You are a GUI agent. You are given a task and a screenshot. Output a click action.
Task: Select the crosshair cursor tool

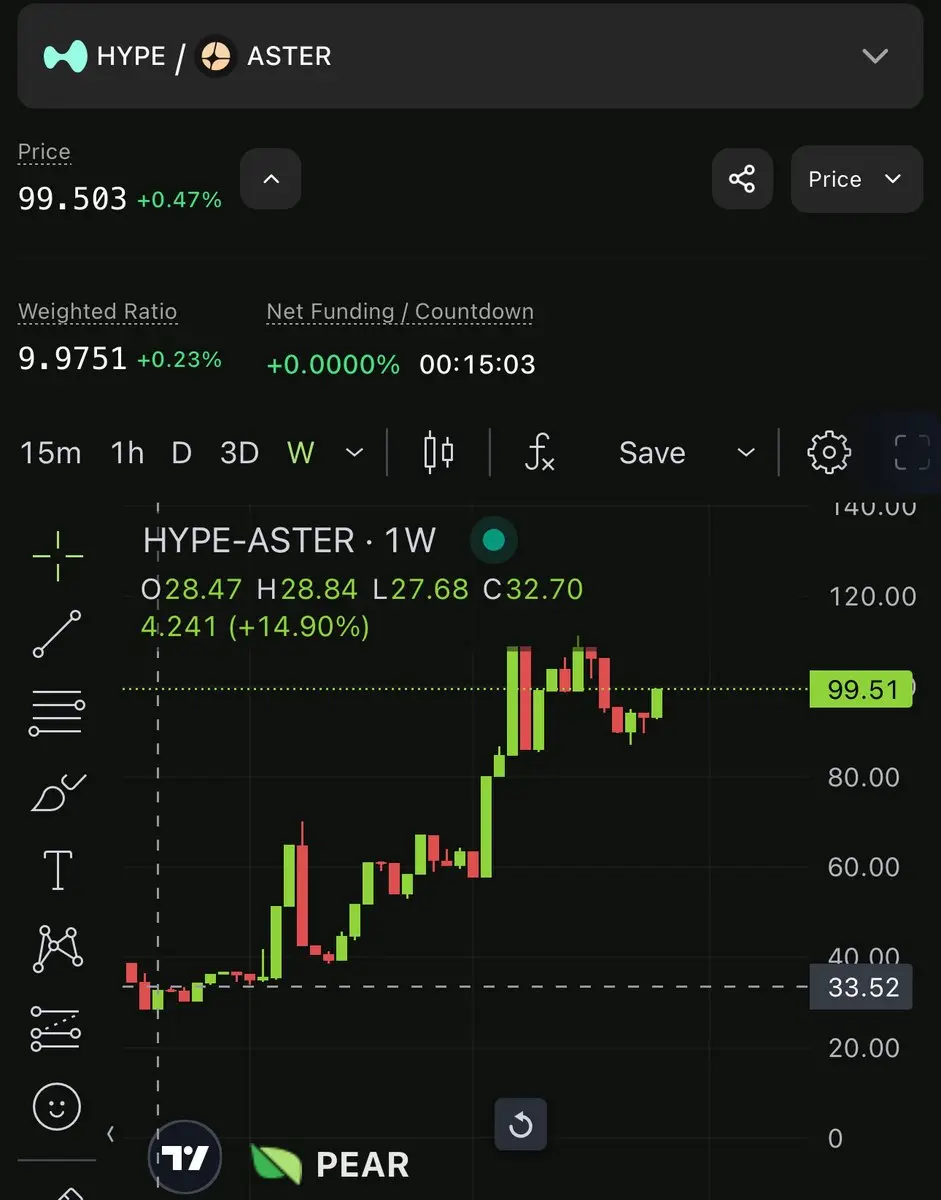tap(57, 556)
